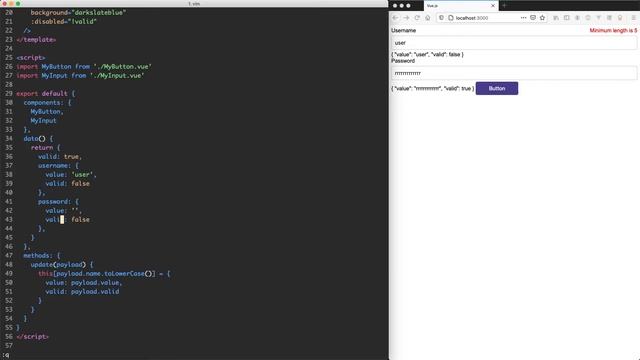
Task: Click 'MyButton.vue' import path on line 26
Action: click(122, 67)
